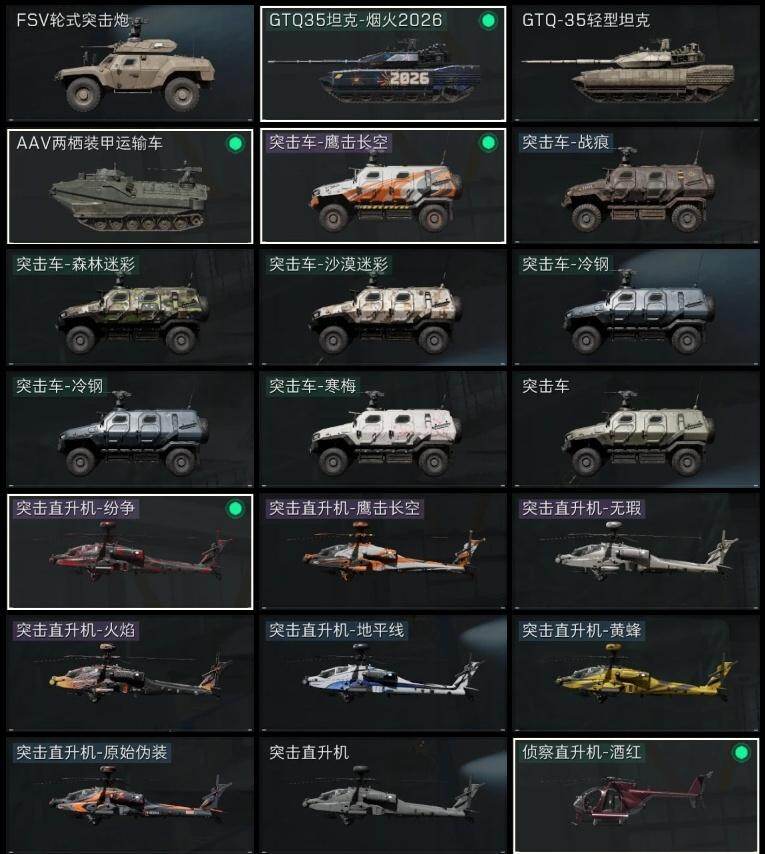Viewport: 765px width, 854px height.
Task: Choose the yellow 突击直升机-黄蜂 skin
Action: pyautogui.click(x=636, y=674)
